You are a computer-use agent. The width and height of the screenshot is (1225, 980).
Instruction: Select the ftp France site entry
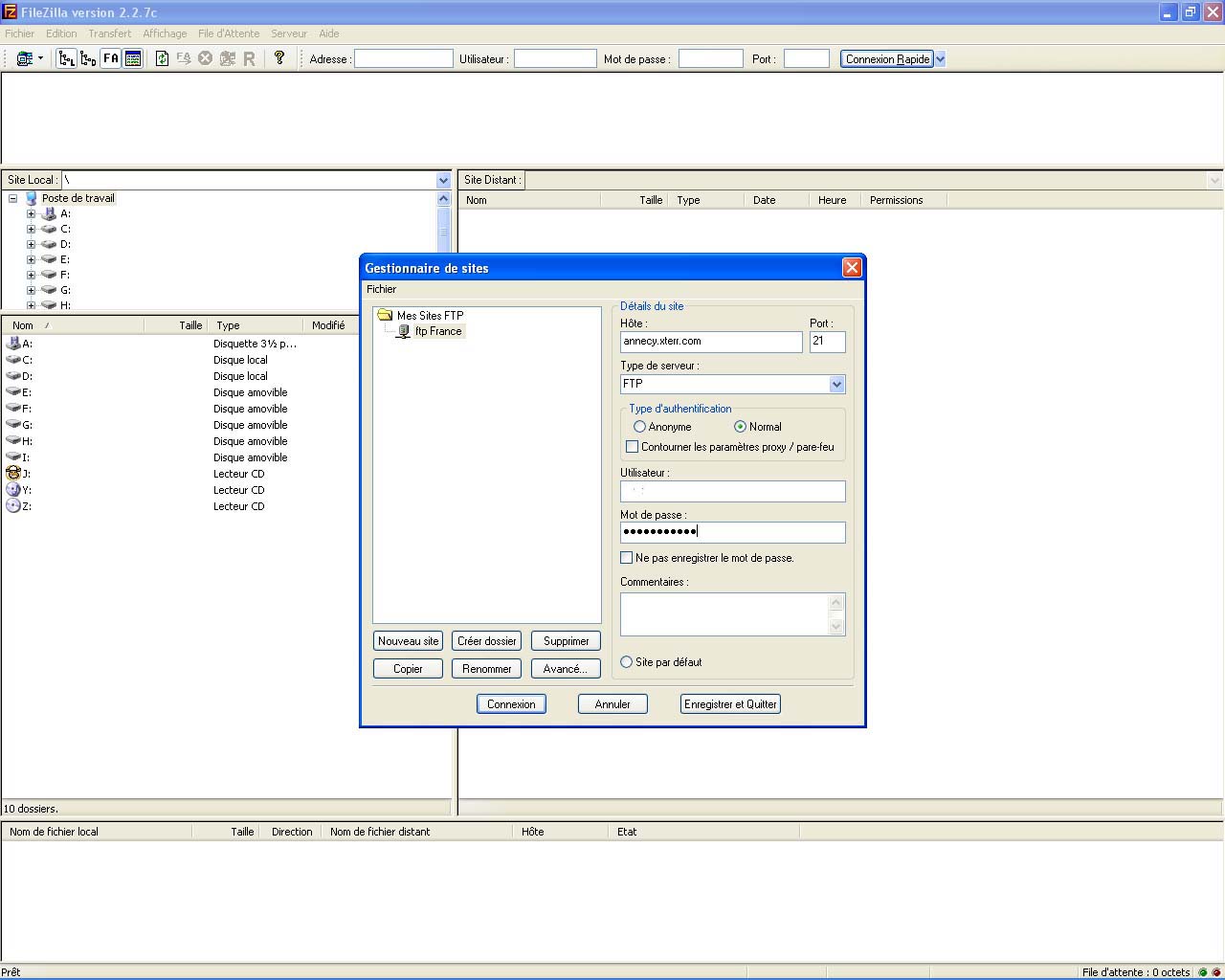(437, 331)
